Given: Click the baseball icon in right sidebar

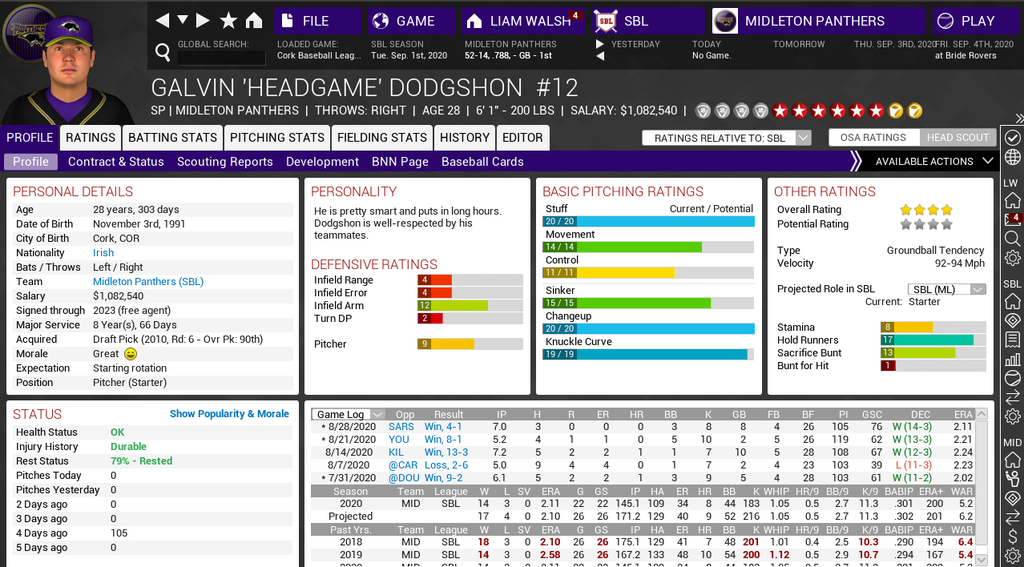Looking at the screenshot, I should 1012,379.
